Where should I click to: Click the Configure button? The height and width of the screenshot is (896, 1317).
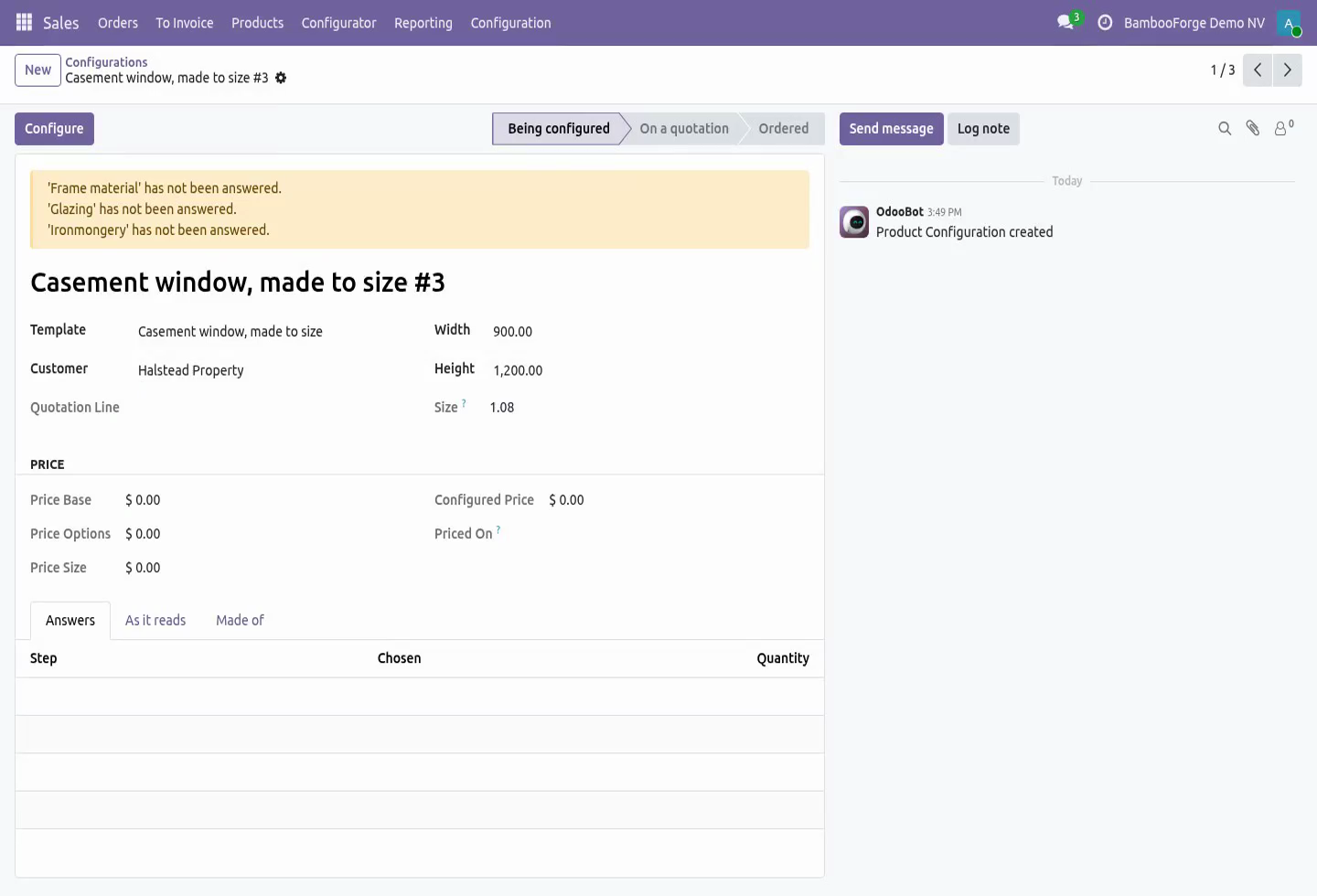pos(54,129)
